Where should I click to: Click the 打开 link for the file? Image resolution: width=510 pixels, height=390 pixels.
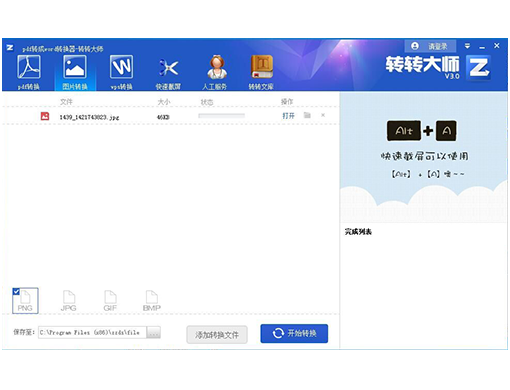[x=288, y=116]
